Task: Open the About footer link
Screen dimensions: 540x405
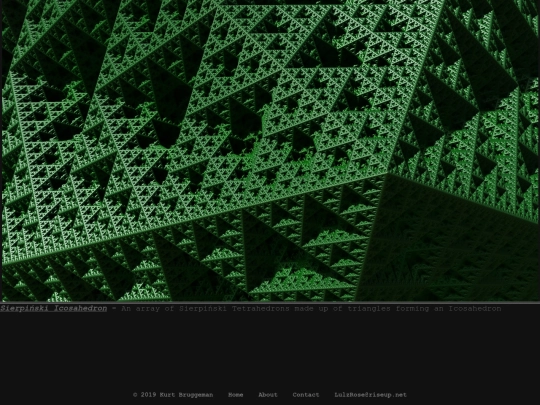Action: point(268,395)
